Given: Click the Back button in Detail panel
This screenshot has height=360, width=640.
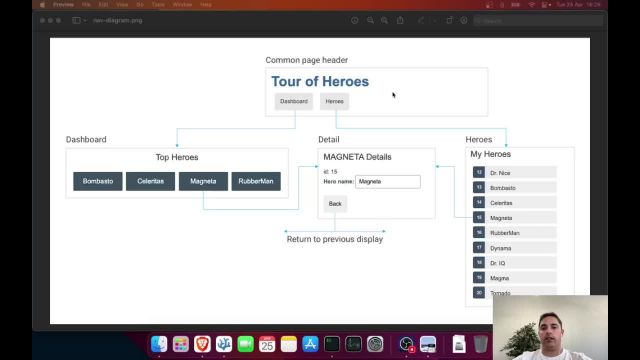Looking at the screenshot, I should click(x=335, y=204).
